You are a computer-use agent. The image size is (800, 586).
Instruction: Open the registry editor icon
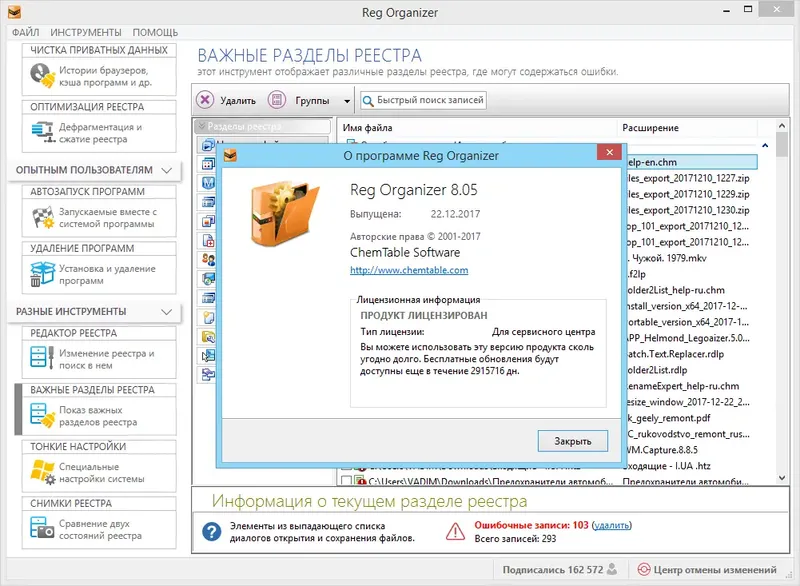(x=42, y=358)
